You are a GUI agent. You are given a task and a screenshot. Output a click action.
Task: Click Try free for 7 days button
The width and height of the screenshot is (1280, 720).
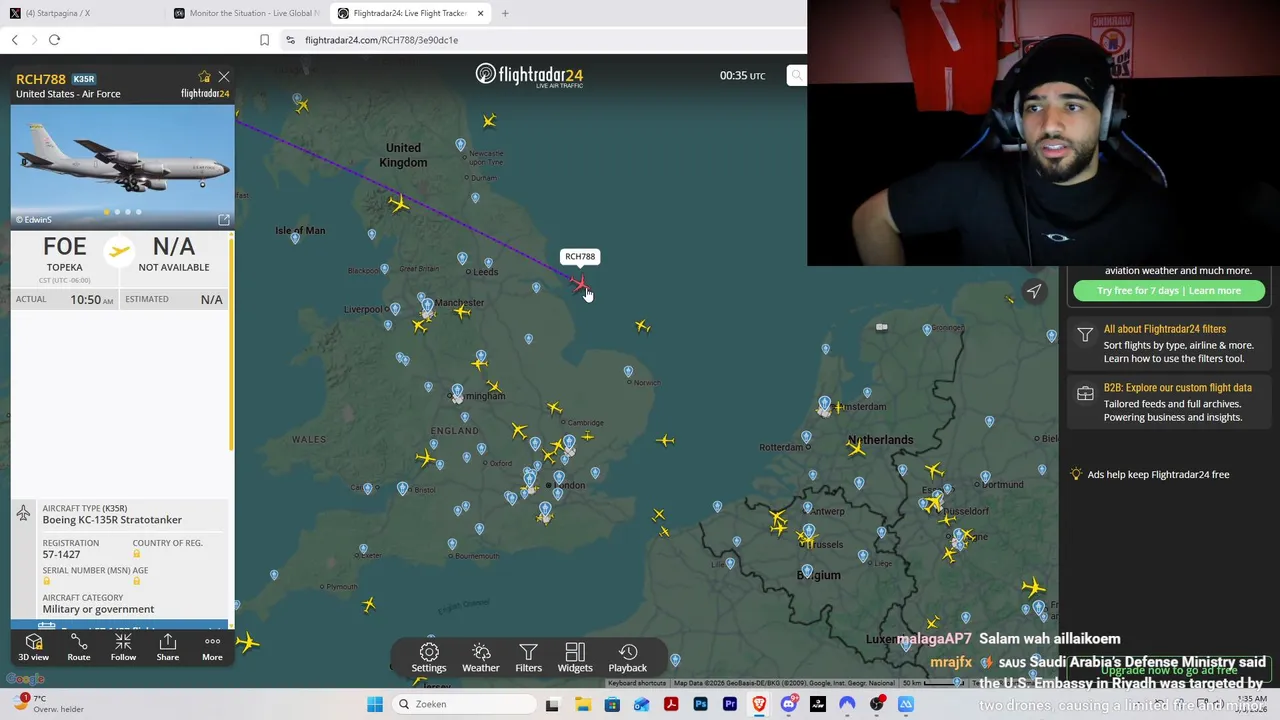coord(1169,291)
